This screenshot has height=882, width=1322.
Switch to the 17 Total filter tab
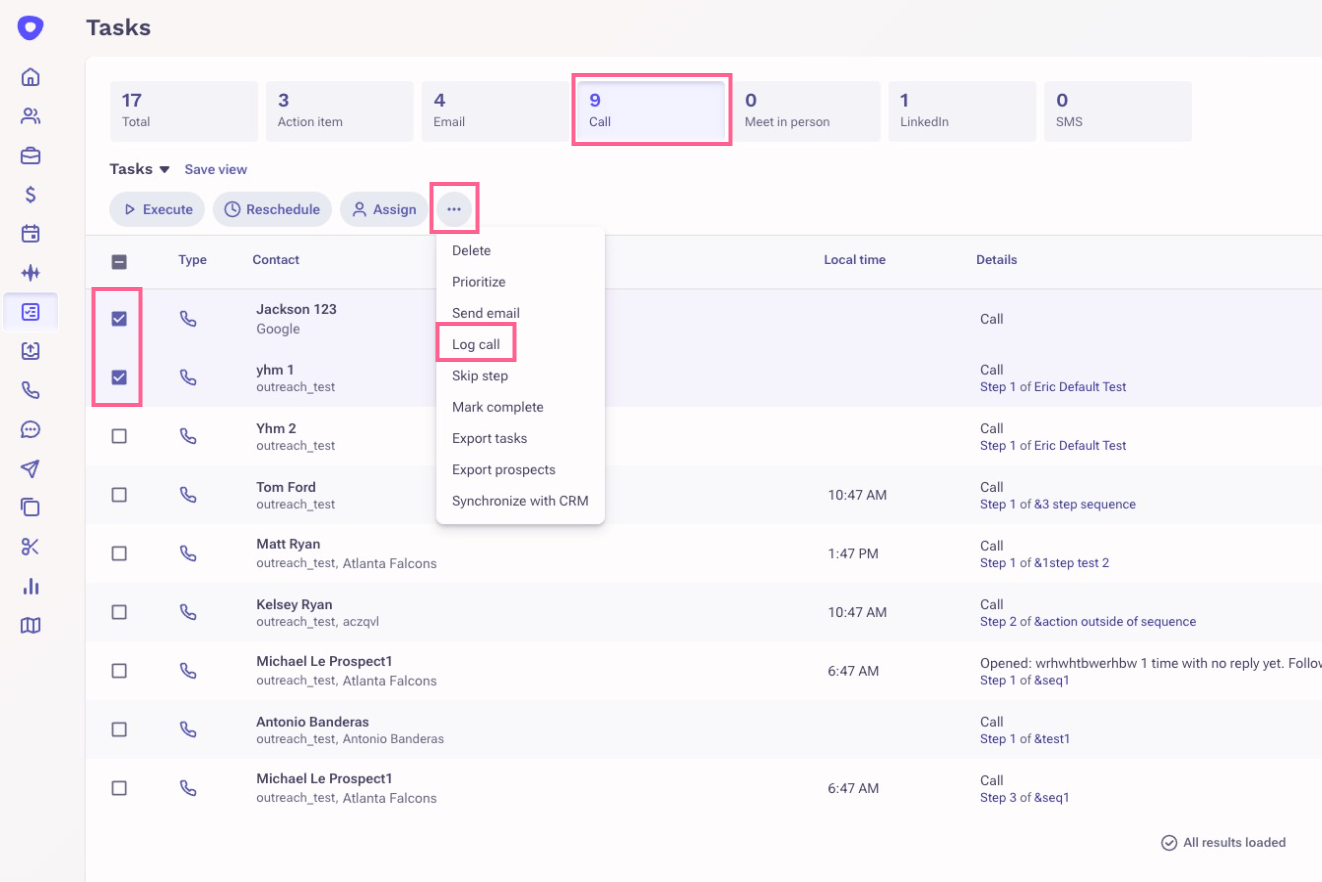(184, 111)
